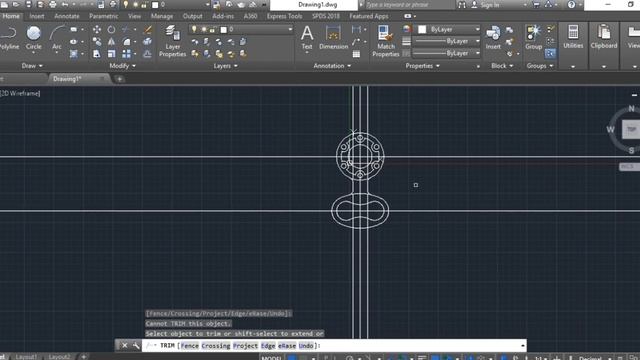The image size is (640, 360).
Task: Open the Annotate ribbon tab
Action: point(67,16)
